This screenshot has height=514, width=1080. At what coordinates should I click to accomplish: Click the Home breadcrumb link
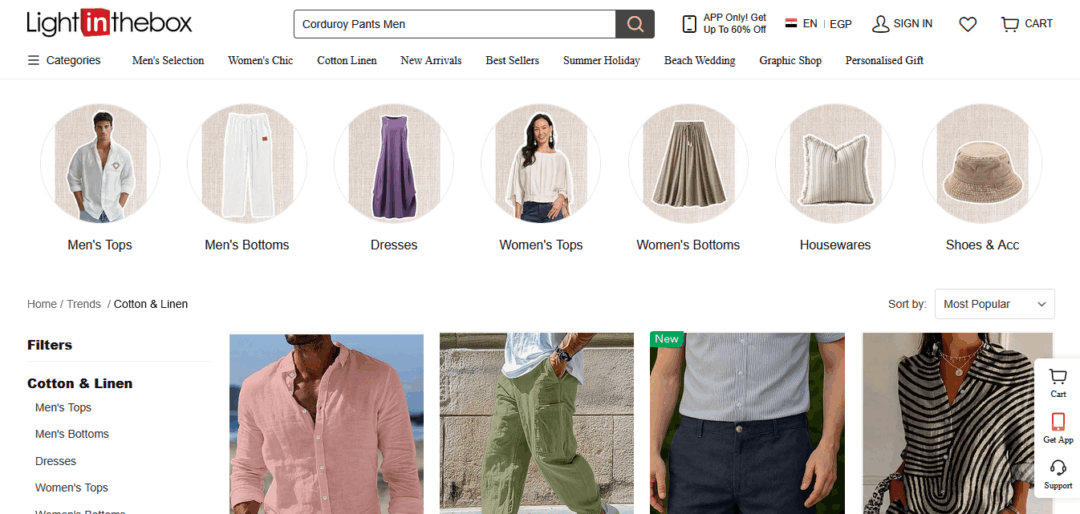pos(41,304)
